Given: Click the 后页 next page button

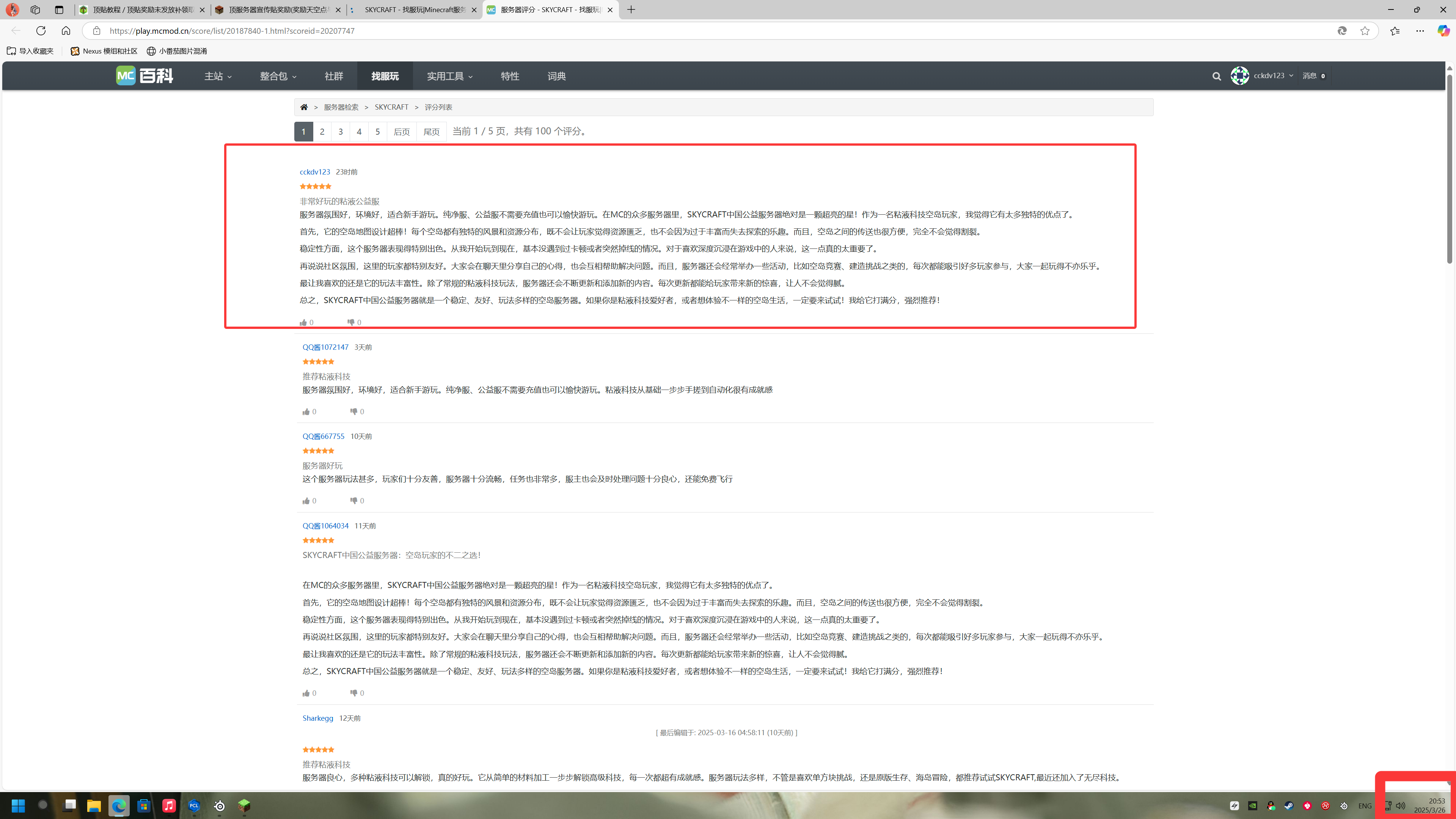Looking at the screenshot, I should [402, 132].
